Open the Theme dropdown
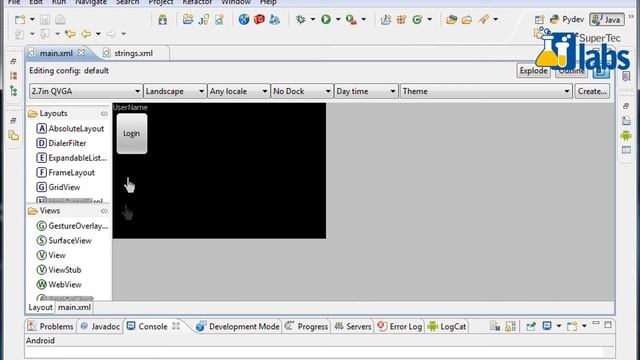Image resolution: width=640 pixels, height=360 pixels. pyautogui.click(x=486, y=91)
